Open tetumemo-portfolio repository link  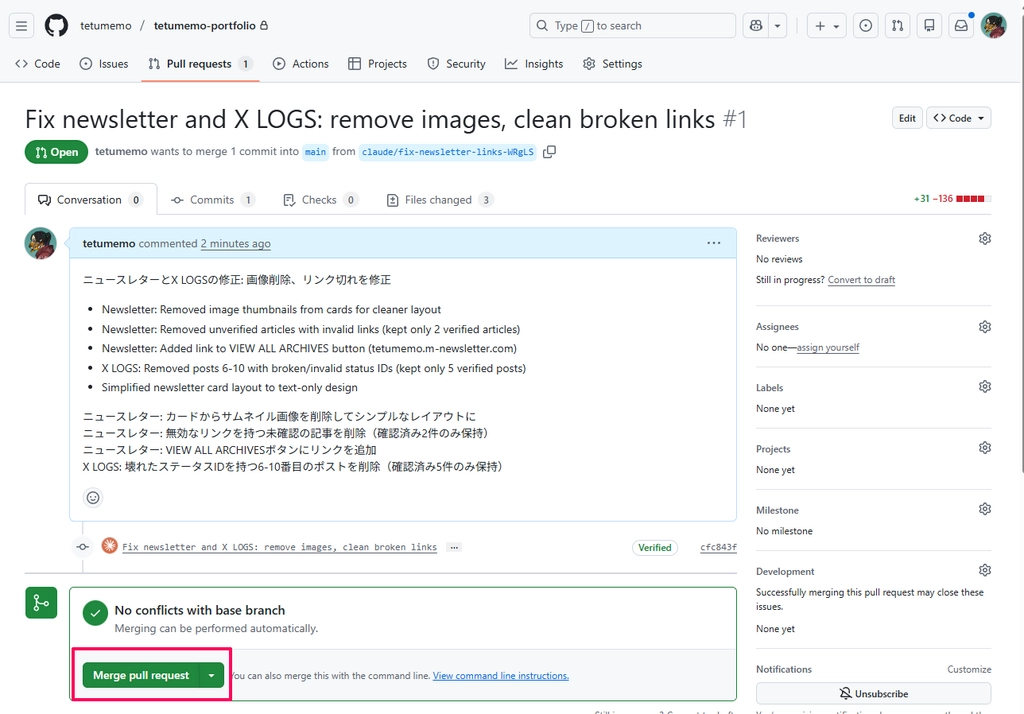click(x=204, y=25)
